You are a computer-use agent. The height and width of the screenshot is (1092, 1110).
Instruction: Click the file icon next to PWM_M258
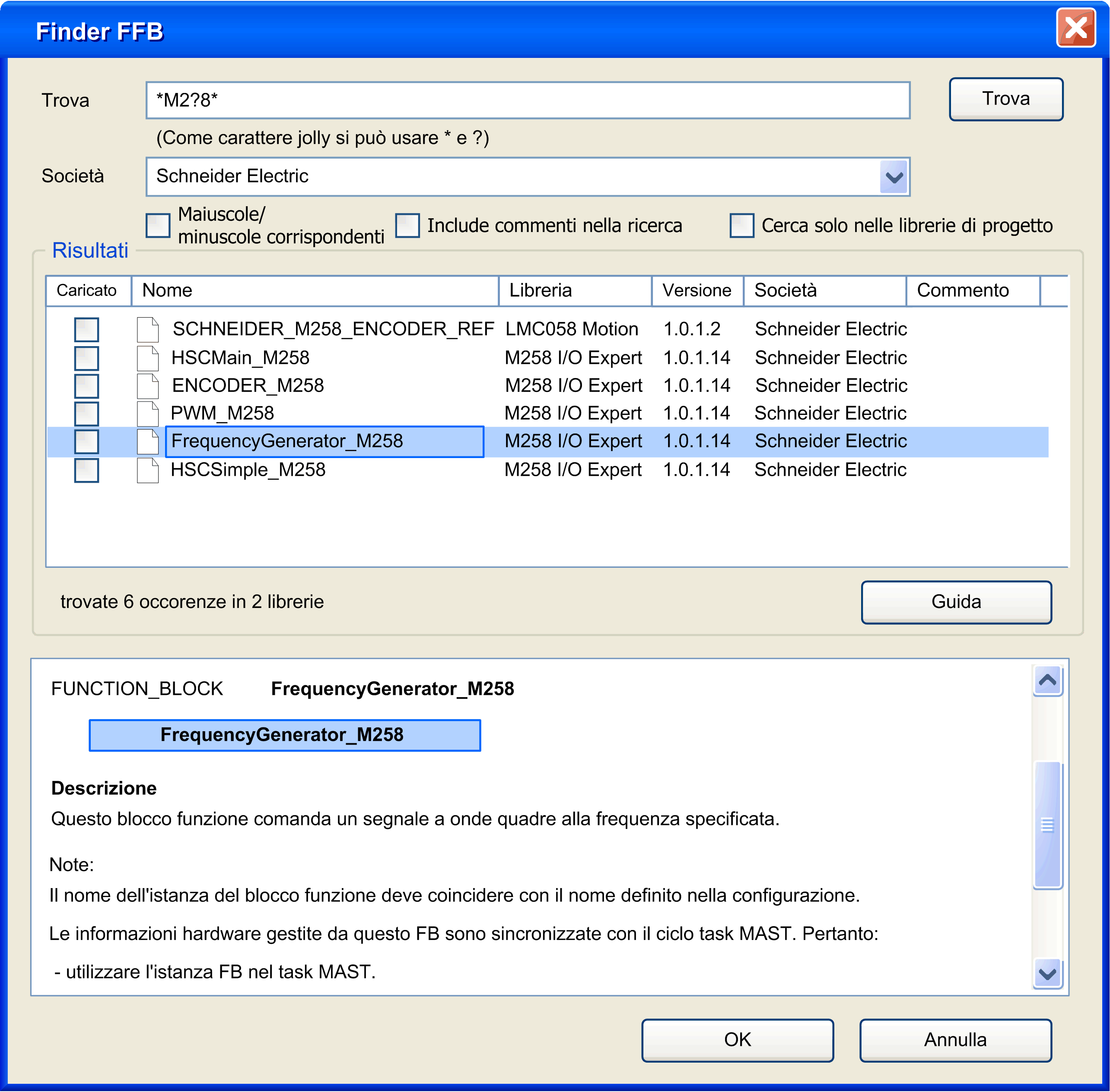coord(148,413)
